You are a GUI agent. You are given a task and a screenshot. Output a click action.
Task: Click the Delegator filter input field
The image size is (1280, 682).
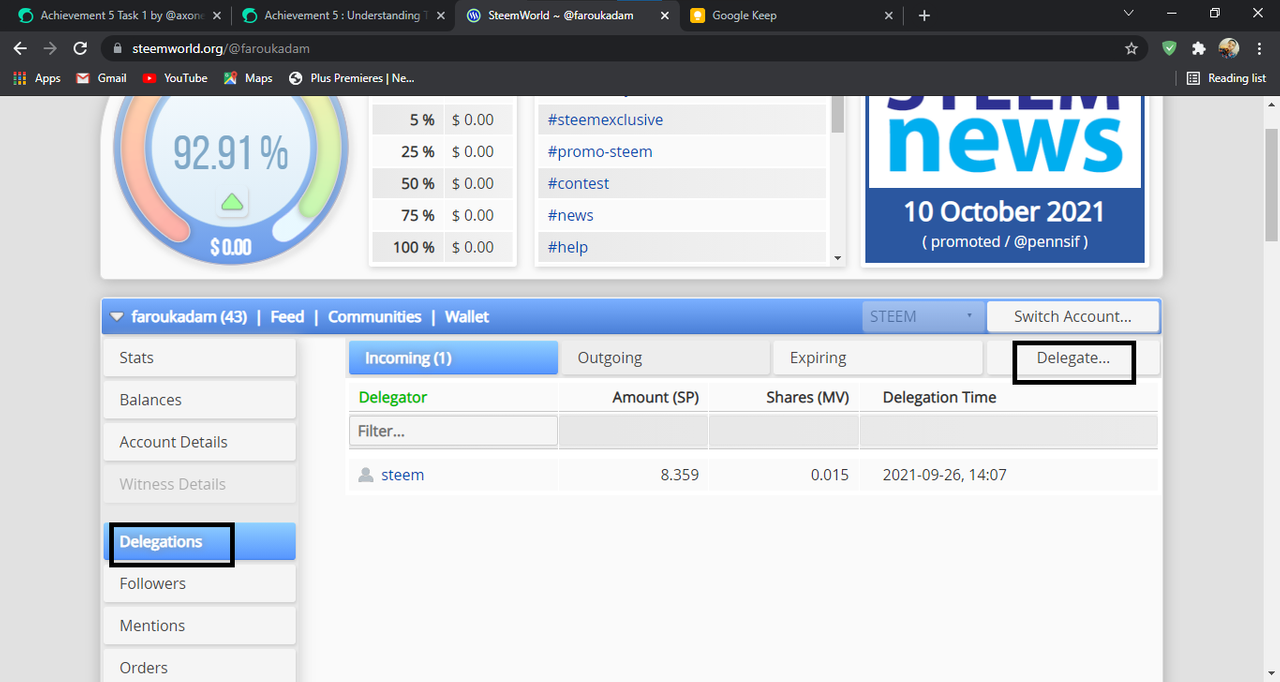pos(453,431)
